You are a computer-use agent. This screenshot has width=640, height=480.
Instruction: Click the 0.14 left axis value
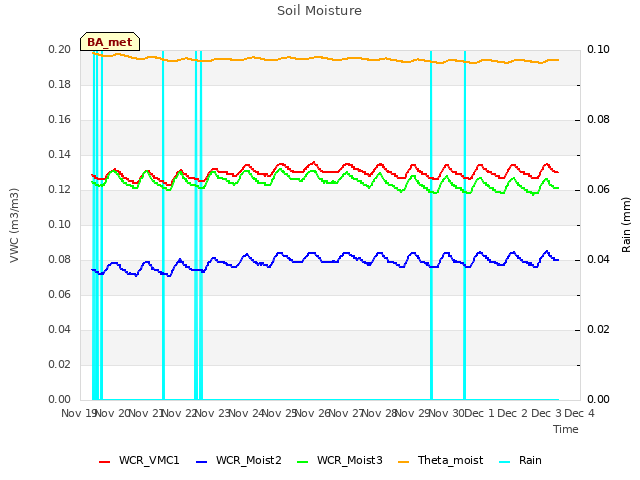(x=60, y=155)
